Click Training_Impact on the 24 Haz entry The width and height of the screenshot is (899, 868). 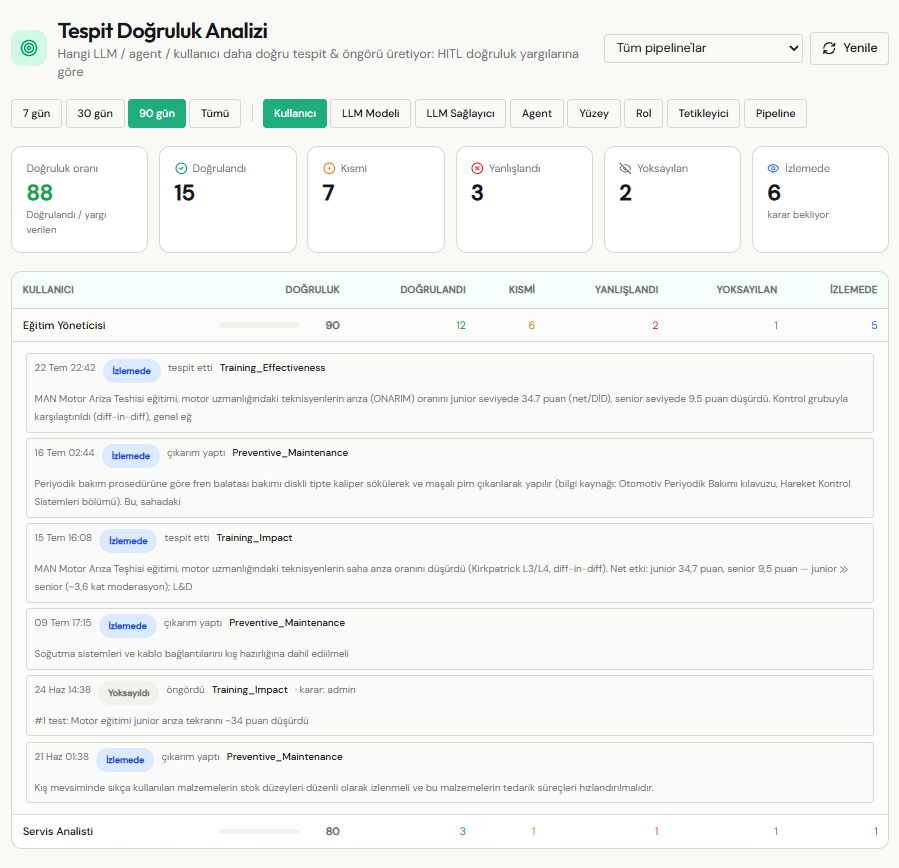point(250,689)
